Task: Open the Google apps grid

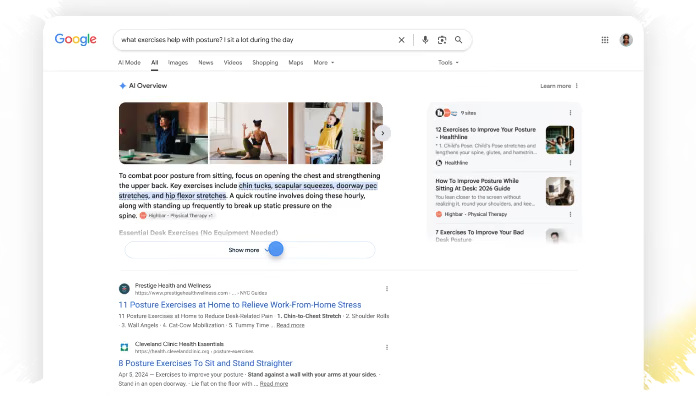Action: 605,40
